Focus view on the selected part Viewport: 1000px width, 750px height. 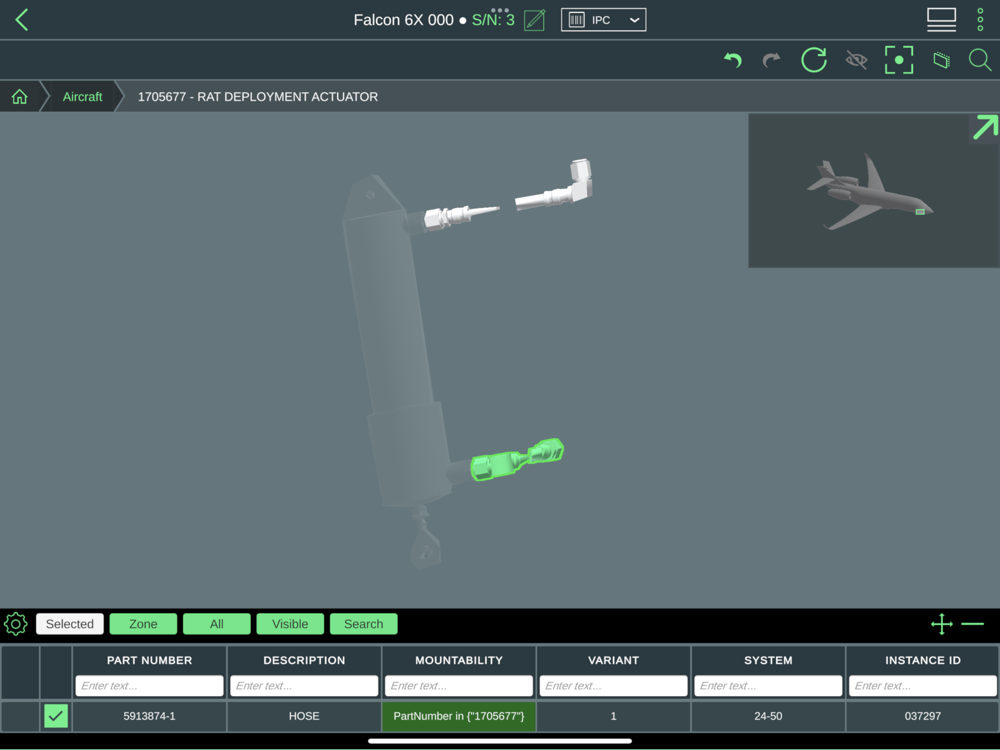click(899, 60)
